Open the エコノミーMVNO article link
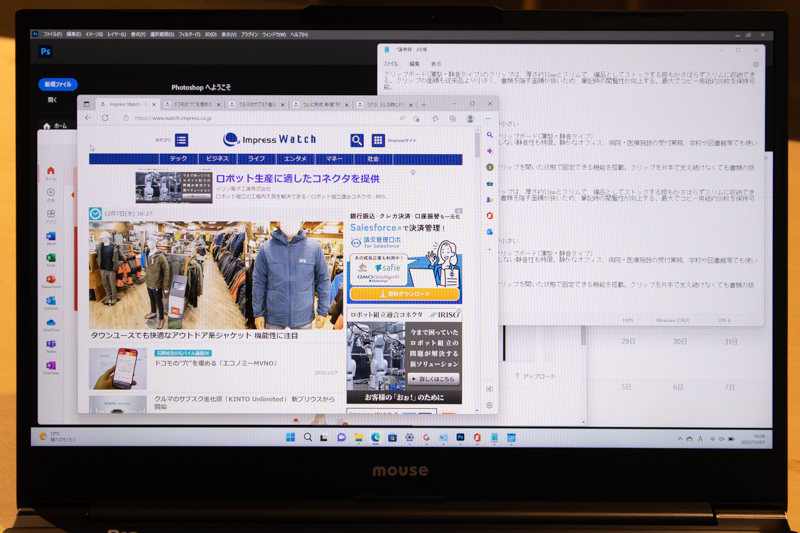This screenshot has height=533, width=800. click(x=215, y=363)
